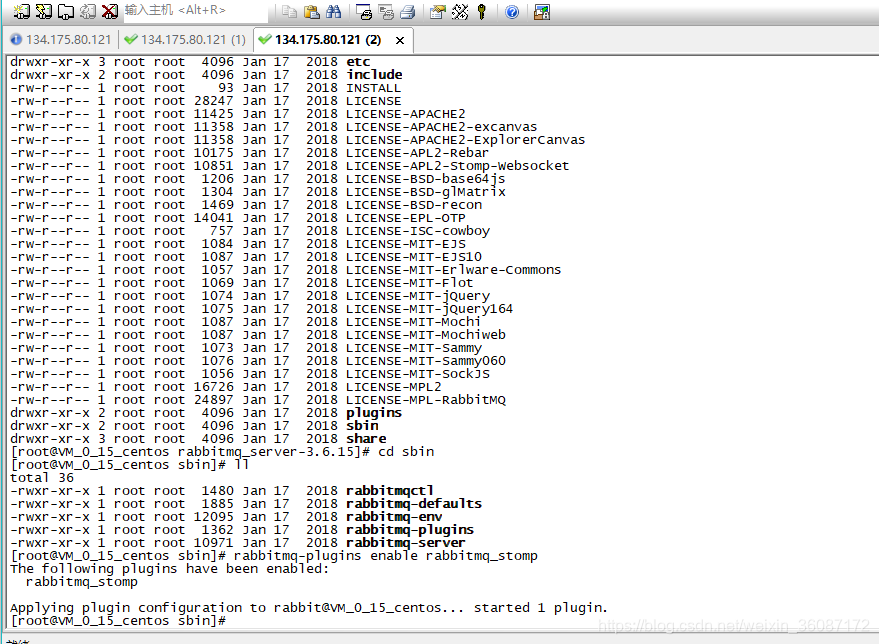Click the file size '28247' of LICENSE
Screen dimensions: 879x644
(214, 101)
